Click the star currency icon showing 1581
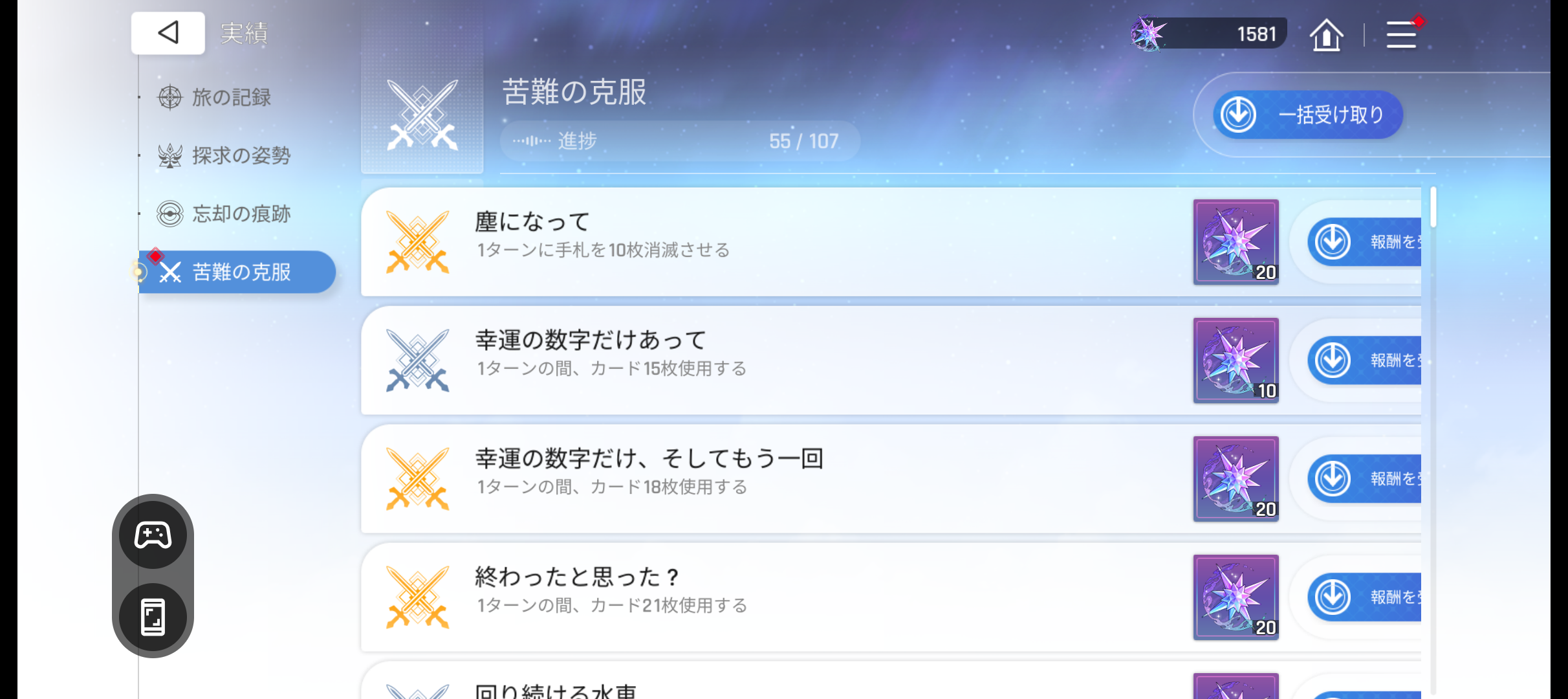Viewport: 1568px width, 699px height. click(1149, 34)
